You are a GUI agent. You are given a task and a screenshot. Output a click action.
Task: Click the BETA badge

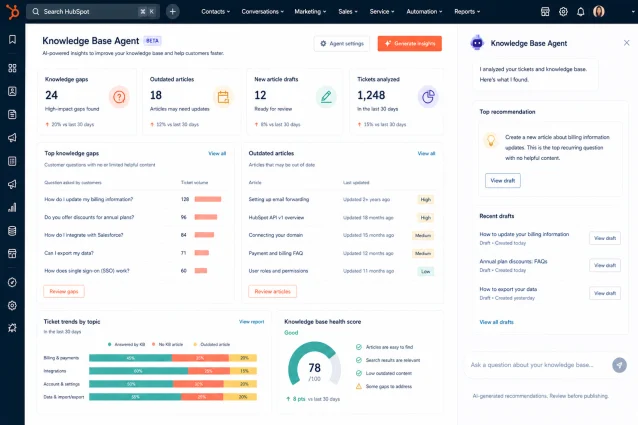(x=153, y=41)
